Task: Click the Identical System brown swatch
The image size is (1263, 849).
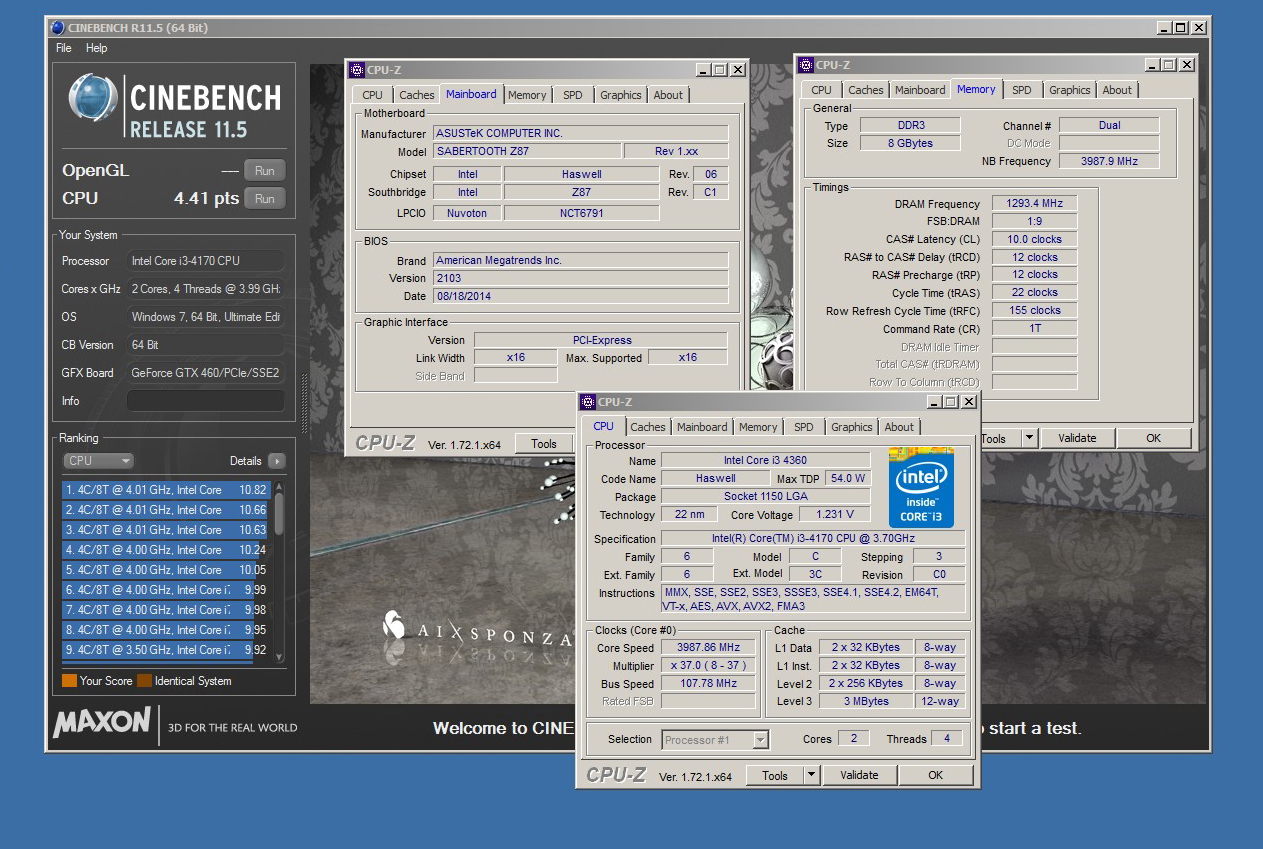Action: click(144, 681)
